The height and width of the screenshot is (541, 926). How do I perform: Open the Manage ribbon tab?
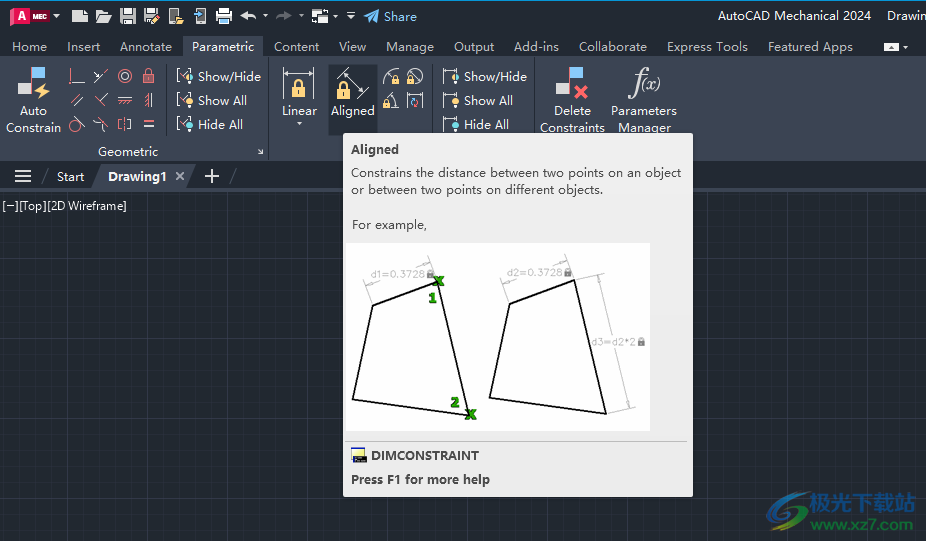point(410,47)
